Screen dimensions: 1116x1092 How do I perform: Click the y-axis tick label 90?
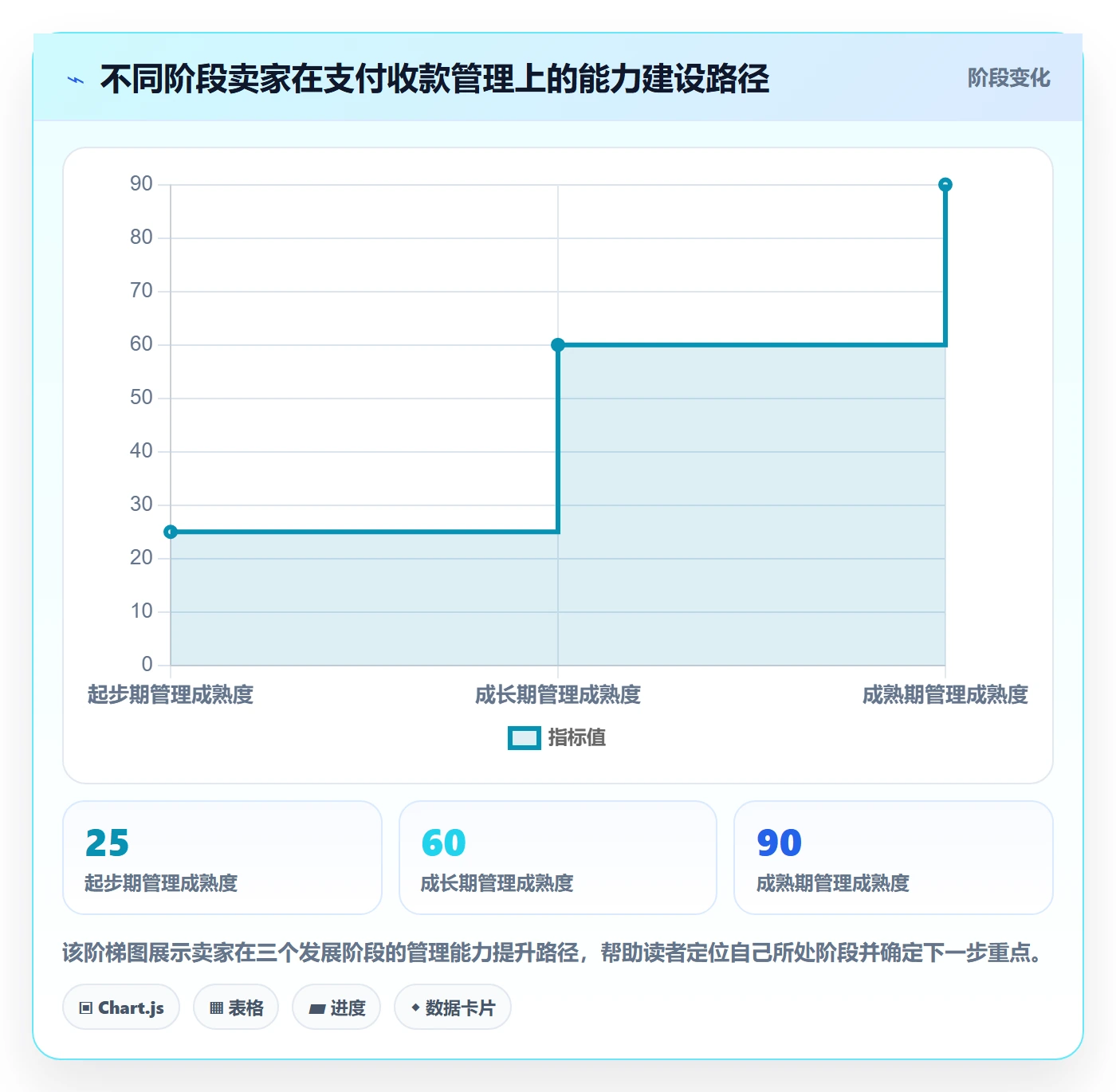(x=141, y=184)
